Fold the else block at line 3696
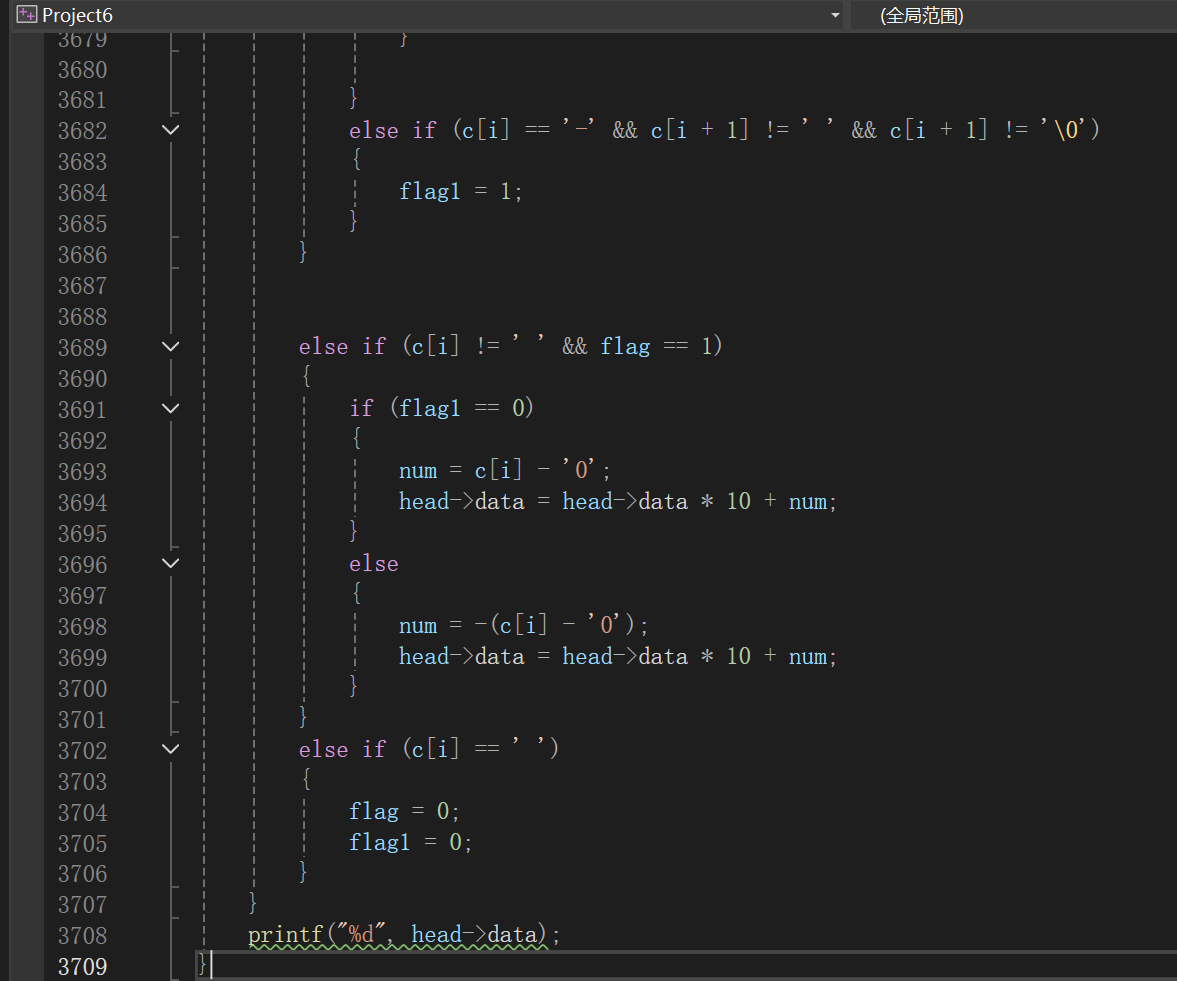This screenshot has width=1177, height=981. pyautogui.click(x=170, y=564)
